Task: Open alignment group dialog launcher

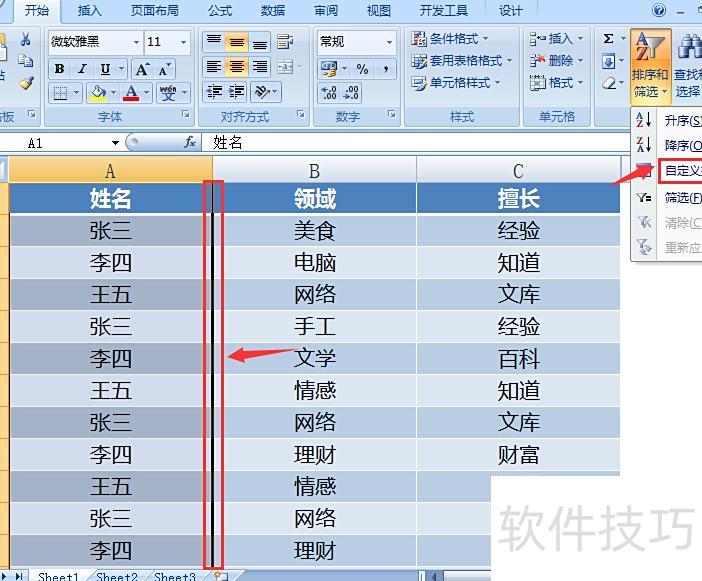Action: click(x=301, y=115)
